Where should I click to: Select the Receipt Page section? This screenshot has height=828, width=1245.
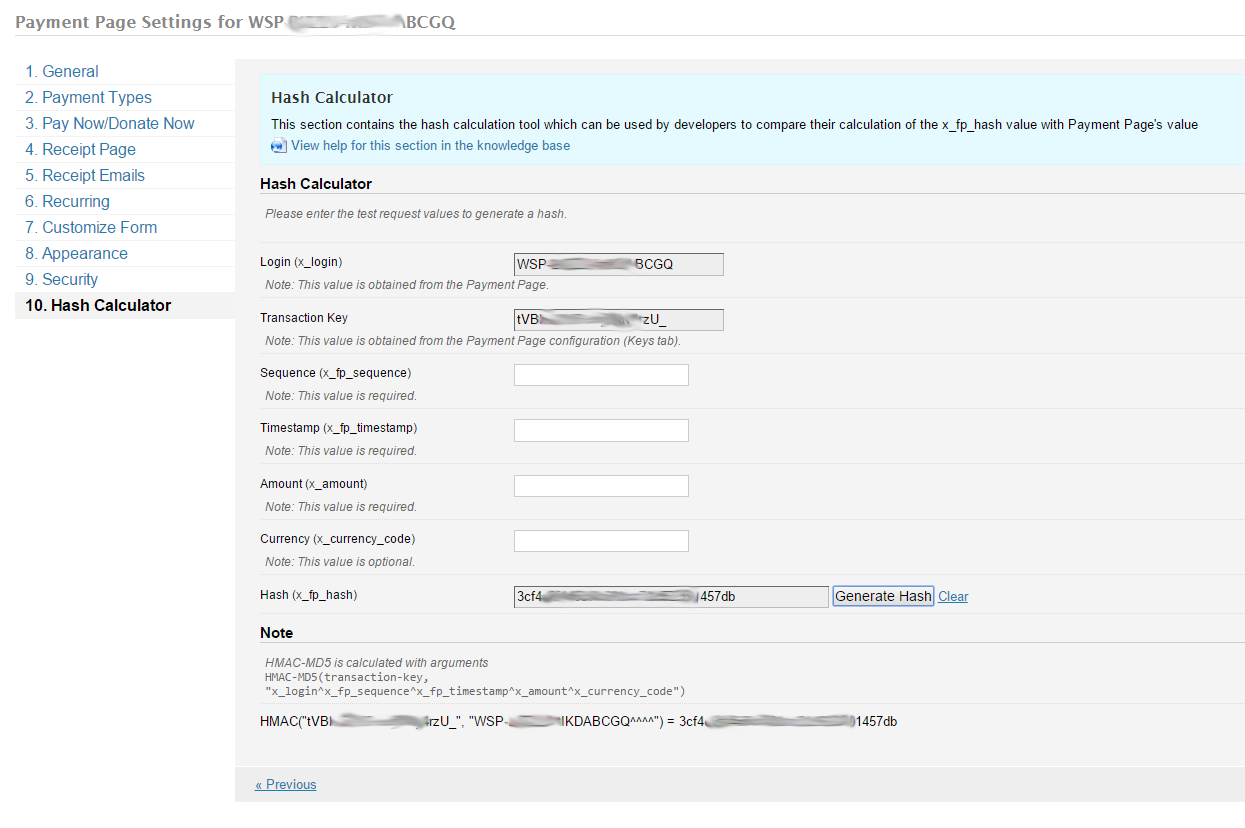point(80,149)
